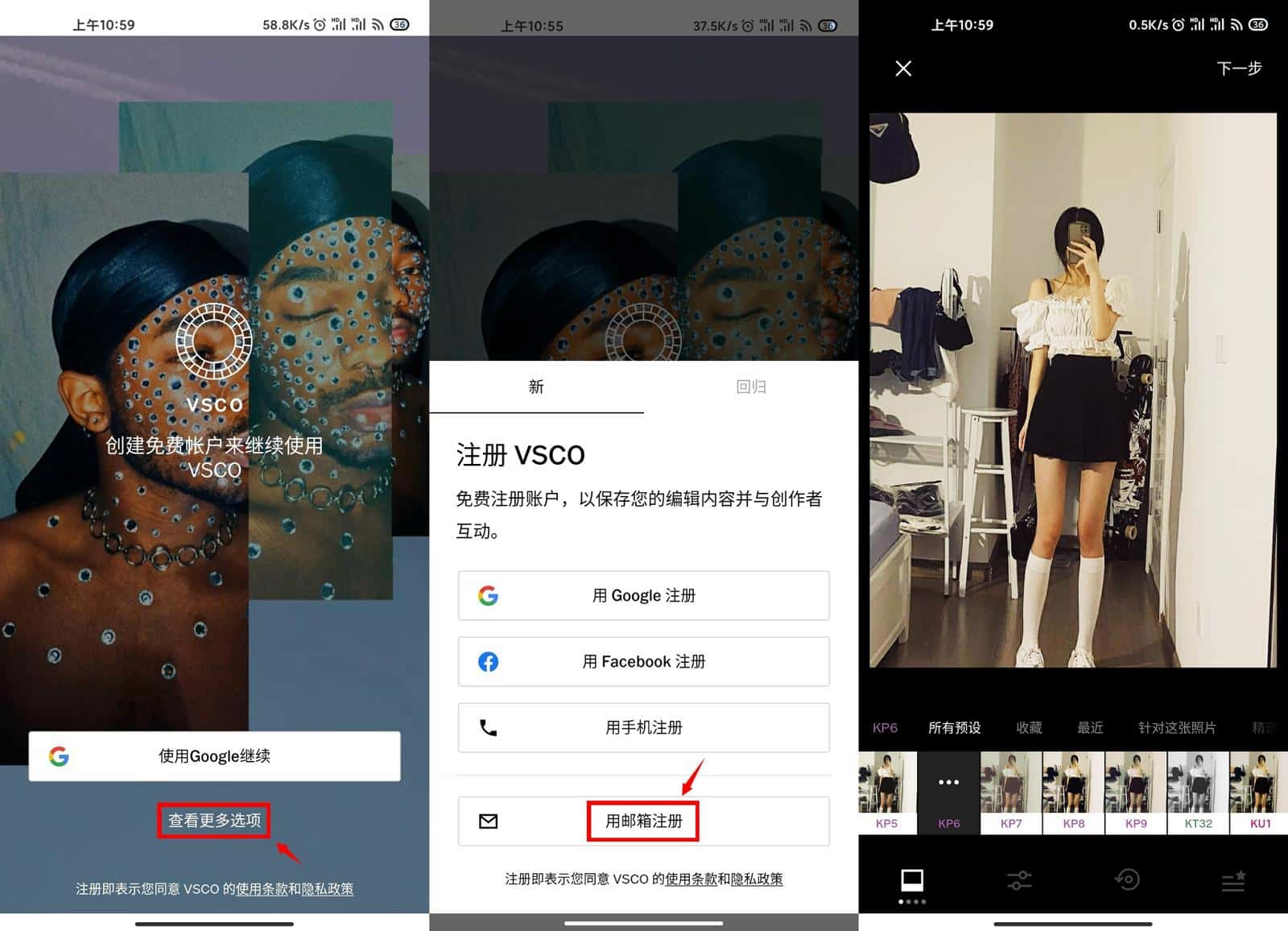This screenshot has height=931, width=1288.
Task: Click 查看更多选项 link
Action: coord(213,821)
